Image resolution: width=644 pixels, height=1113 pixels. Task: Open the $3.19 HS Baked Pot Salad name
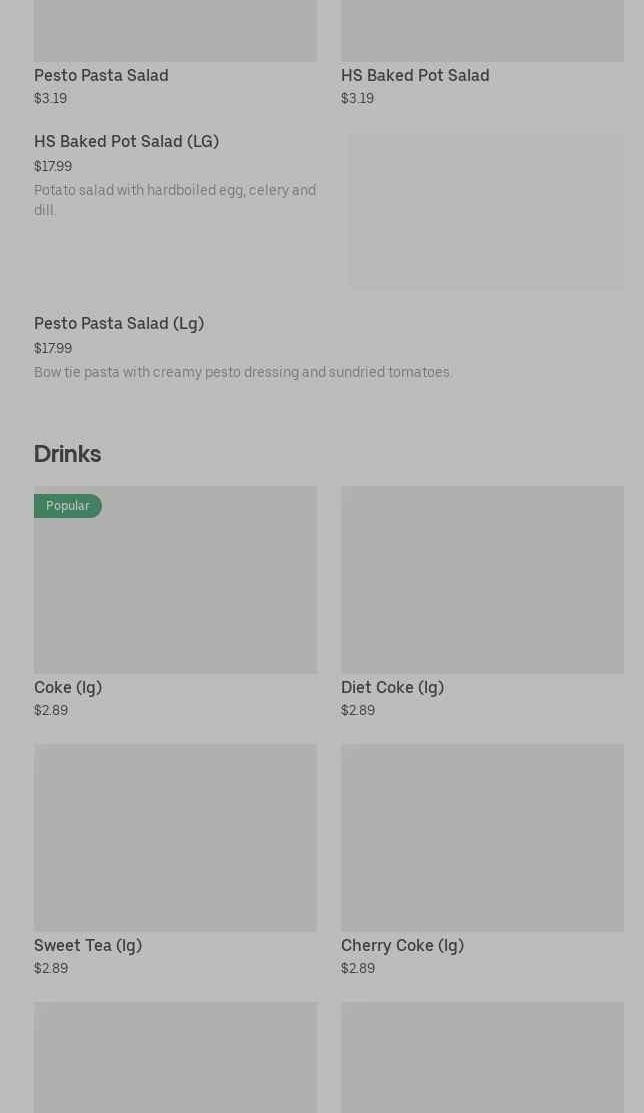415,76
